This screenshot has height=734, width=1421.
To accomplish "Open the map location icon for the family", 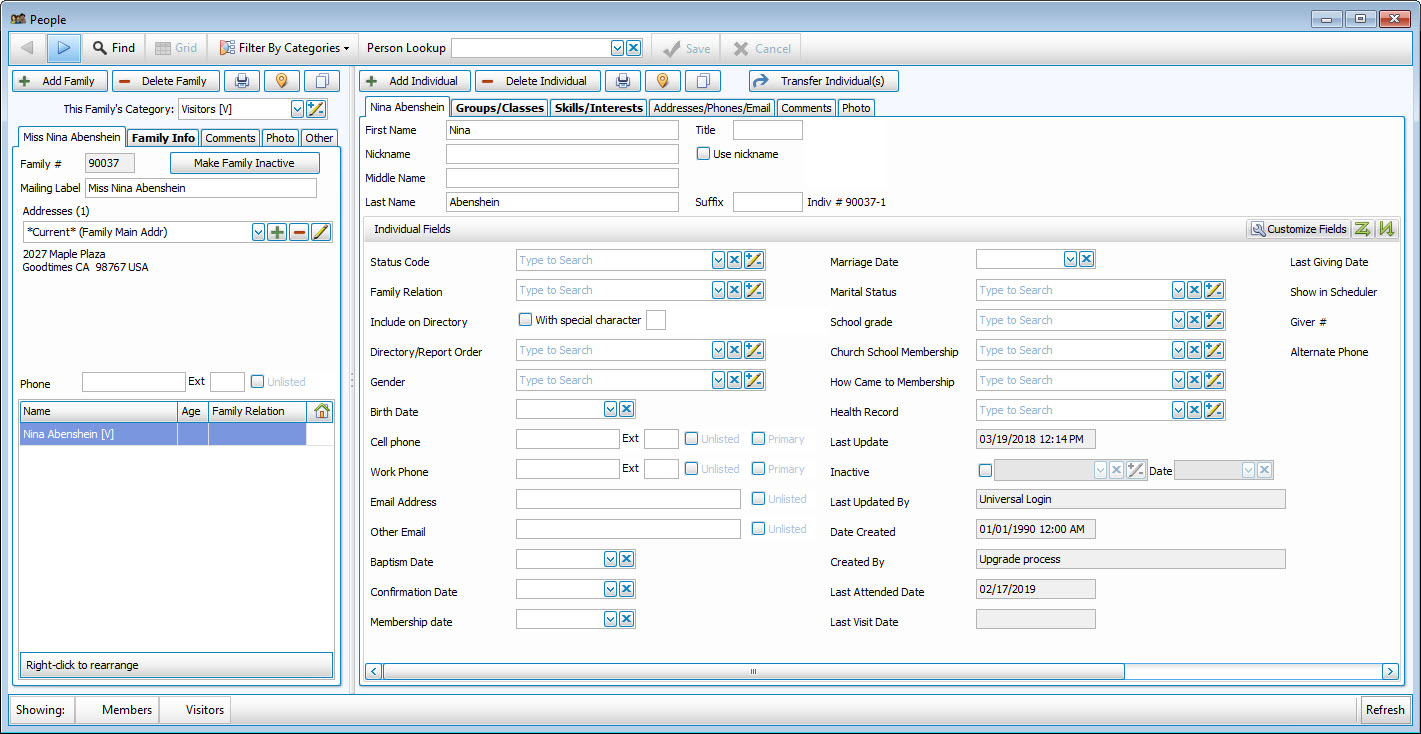I will click(281, 80).
